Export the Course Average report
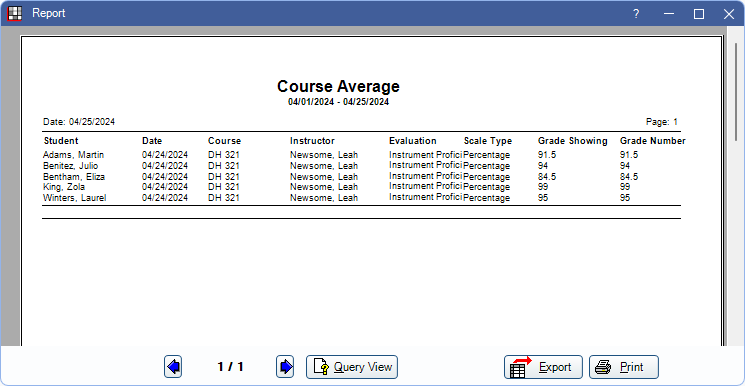The height and width of the screenshot is (386, 745). pyautogui.click(x=543, y=367)
